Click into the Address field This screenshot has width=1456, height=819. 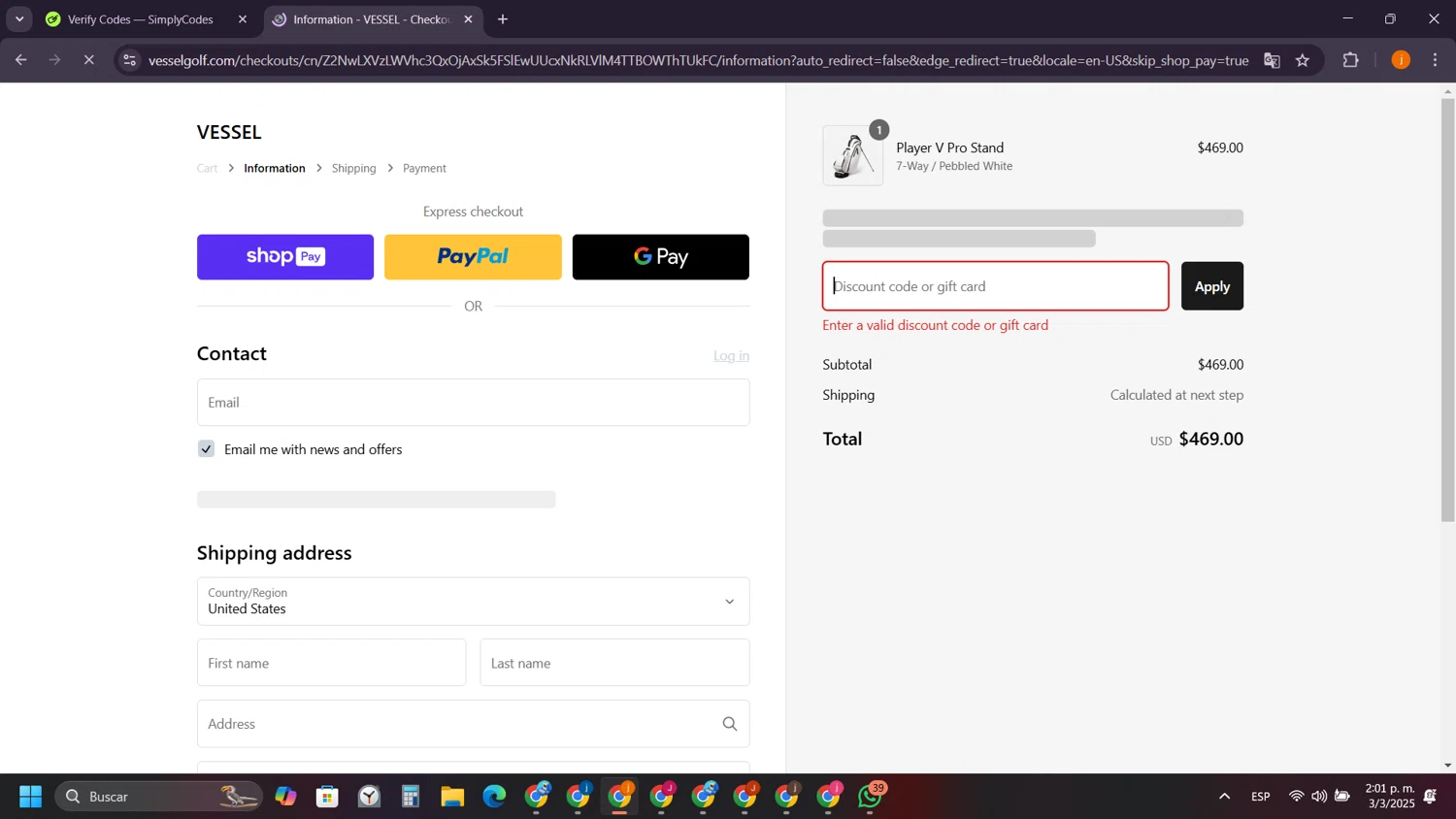(x=474, y=724)
